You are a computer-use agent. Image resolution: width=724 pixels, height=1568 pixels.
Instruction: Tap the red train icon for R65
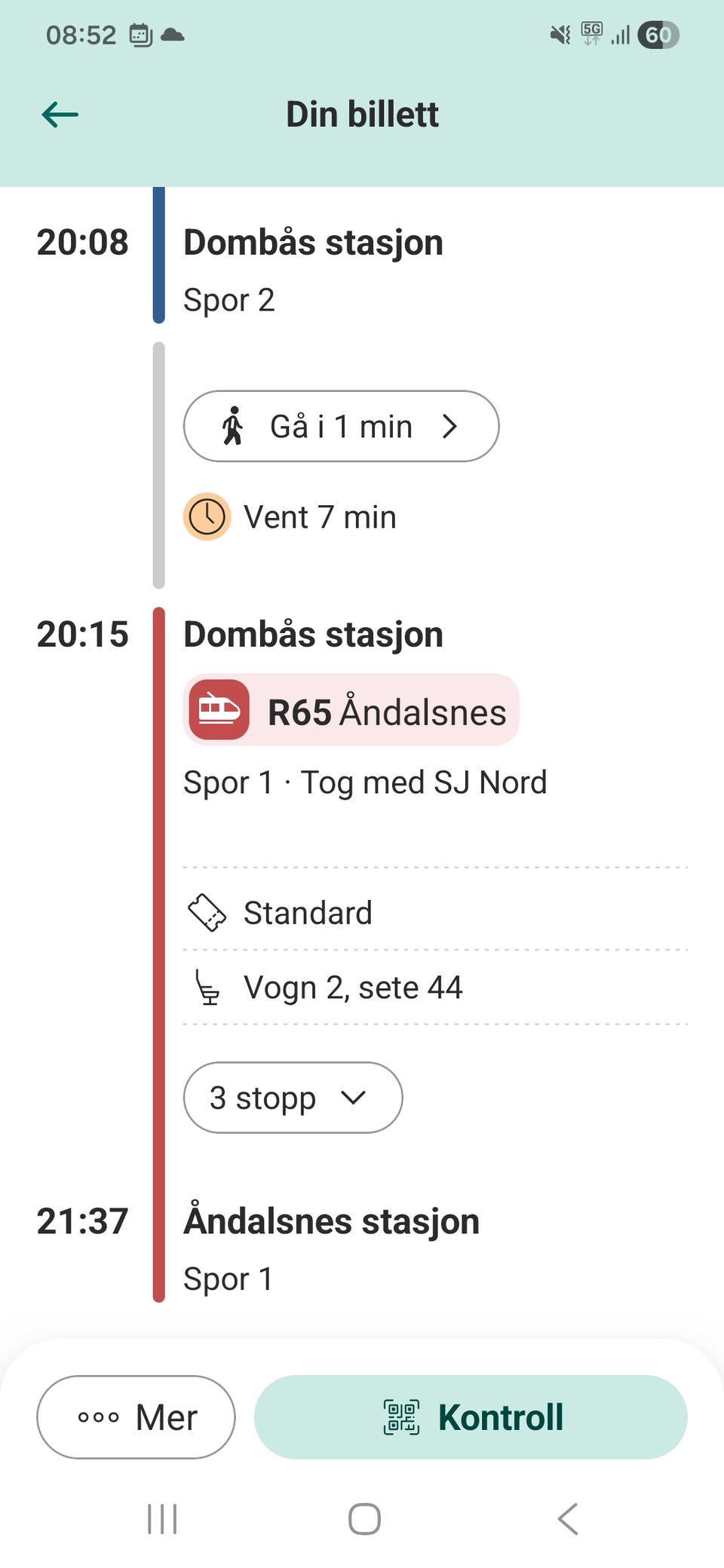click(x=219, y=709)
